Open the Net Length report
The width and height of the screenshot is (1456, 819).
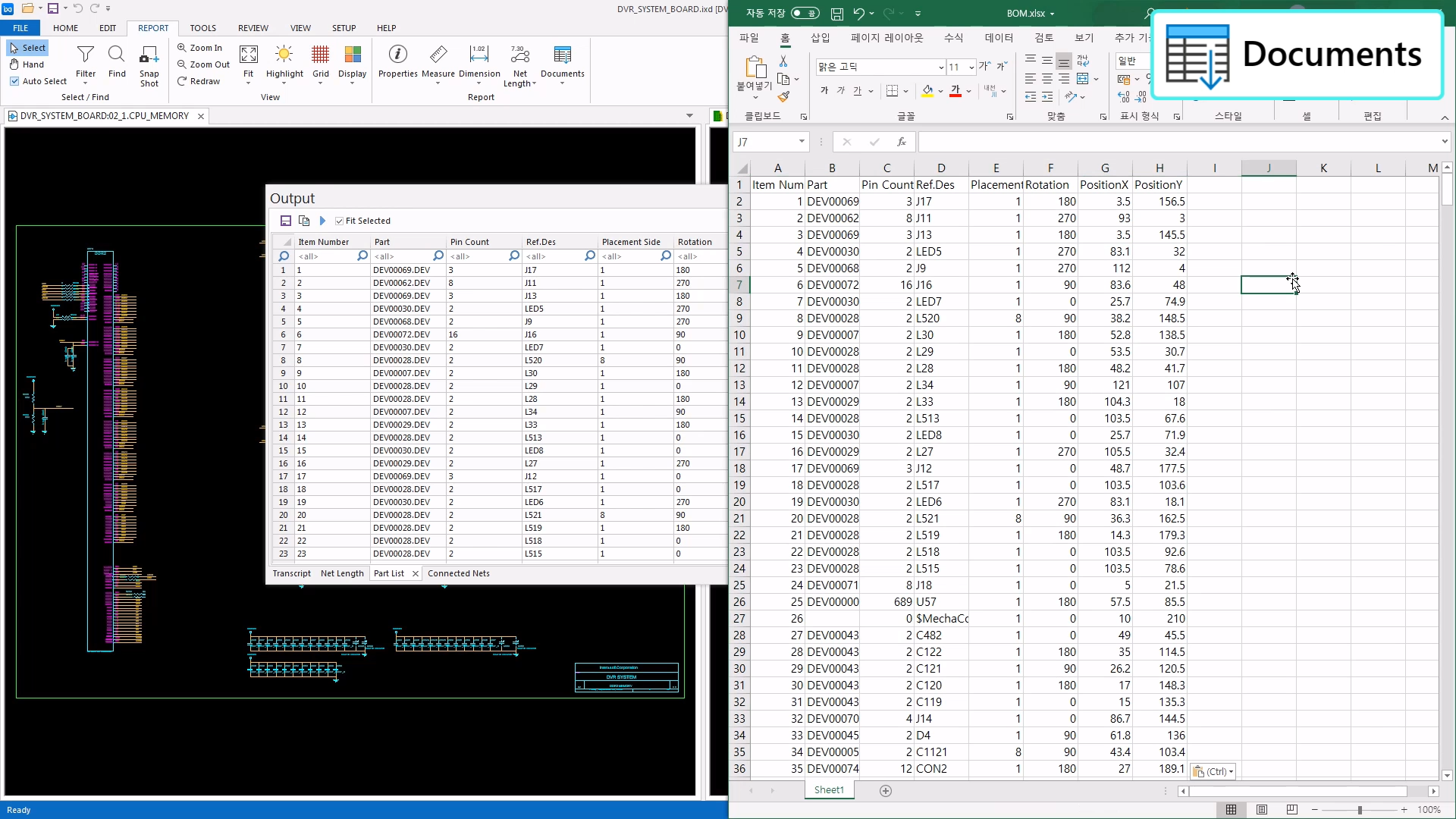(519, 55)
